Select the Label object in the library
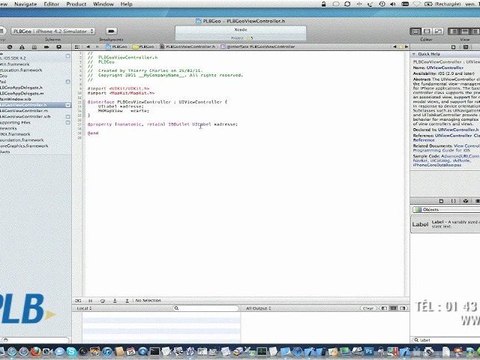The height and width of the screenshot is (360, 480). 445,224
